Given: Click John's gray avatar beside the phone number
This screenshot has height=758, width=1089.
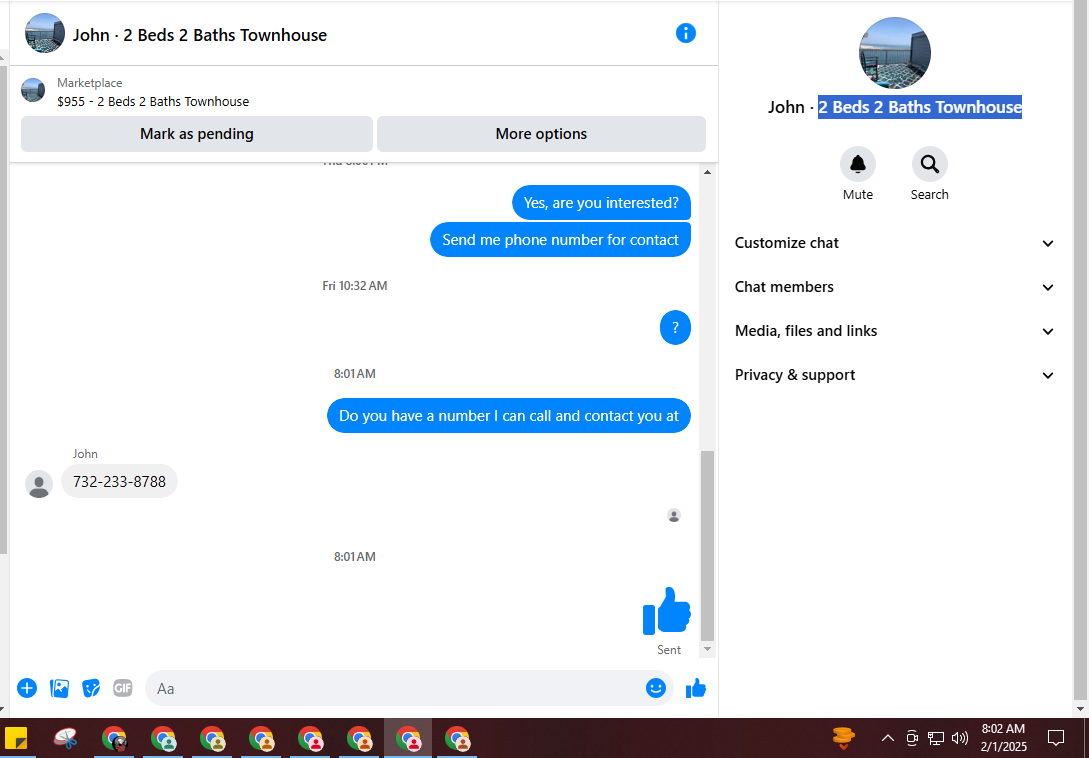Looking at the screenshot, I should pyautogui.click(x=39, y=484).
